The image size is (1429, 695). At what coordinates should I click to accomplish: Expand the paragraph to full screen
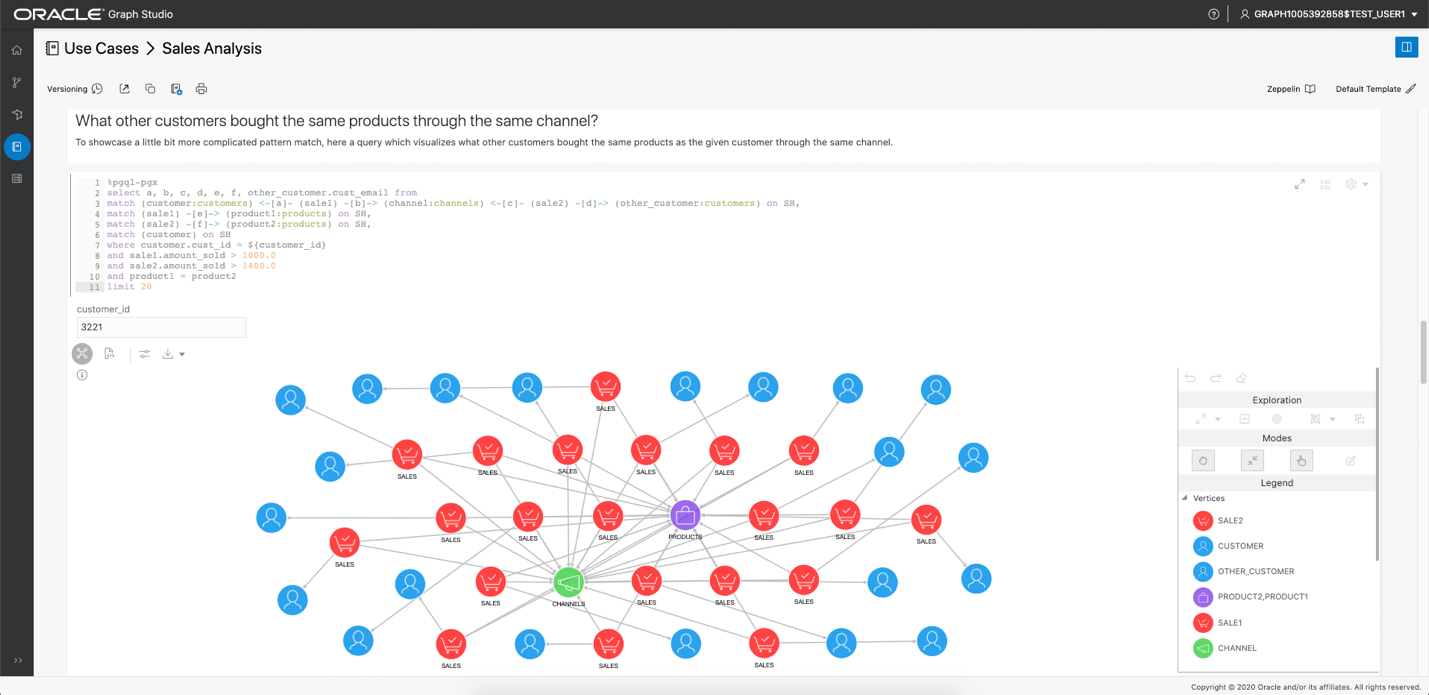(x=1299, y=185)
